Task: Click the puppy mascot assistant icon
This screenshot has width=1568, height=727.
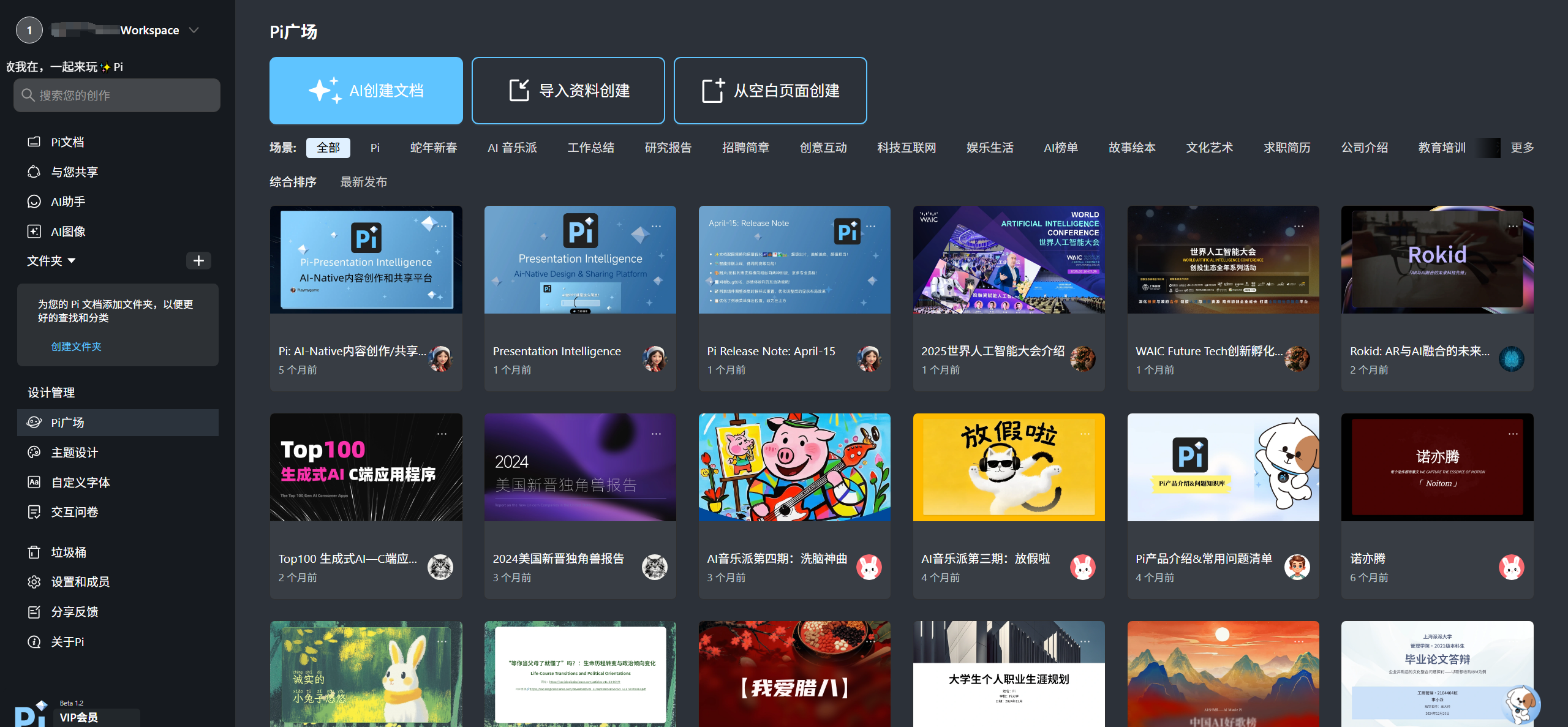Action: click(1521, 704)
